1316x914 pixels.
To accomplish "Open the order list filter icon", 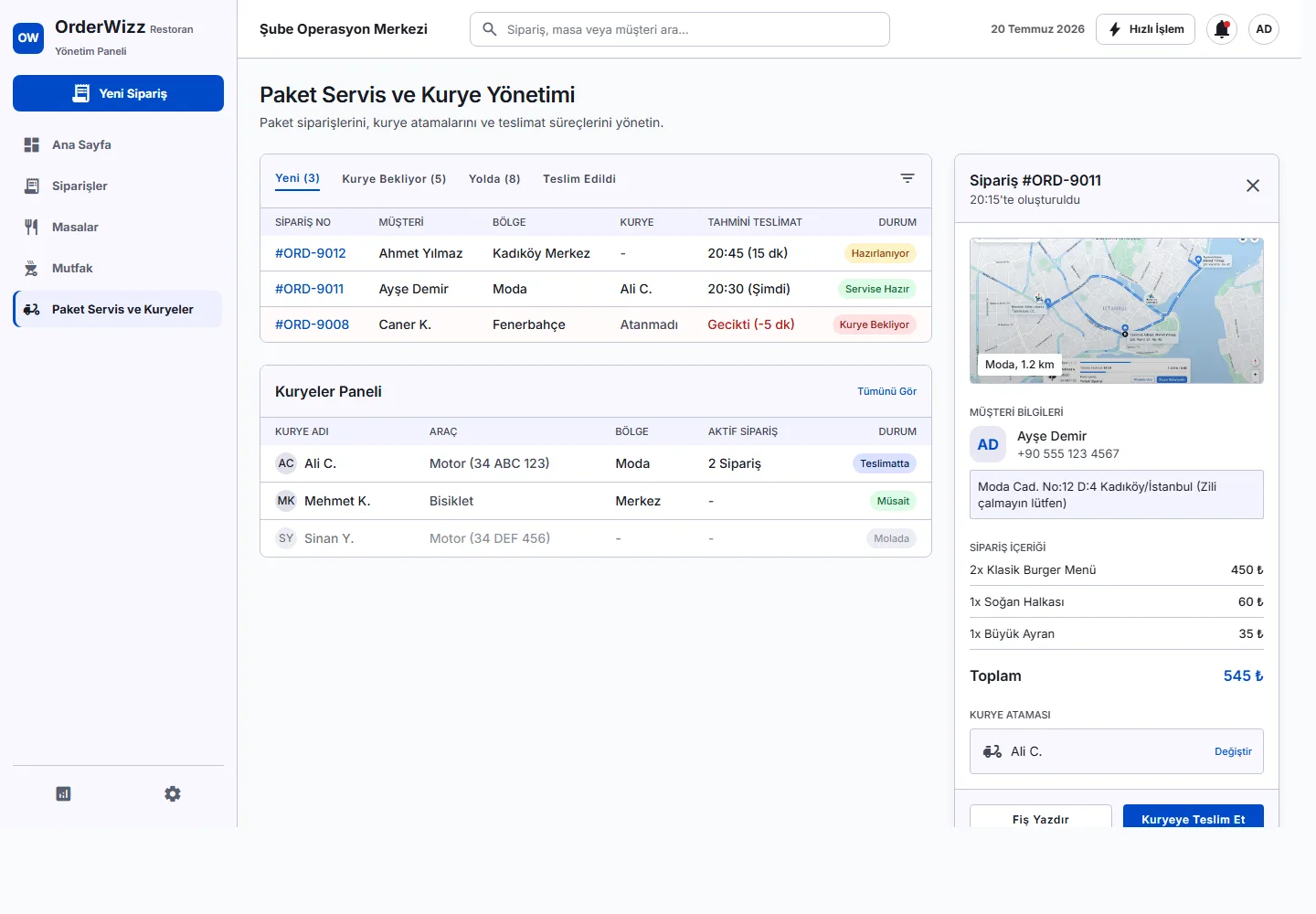I will pos(907,178).
